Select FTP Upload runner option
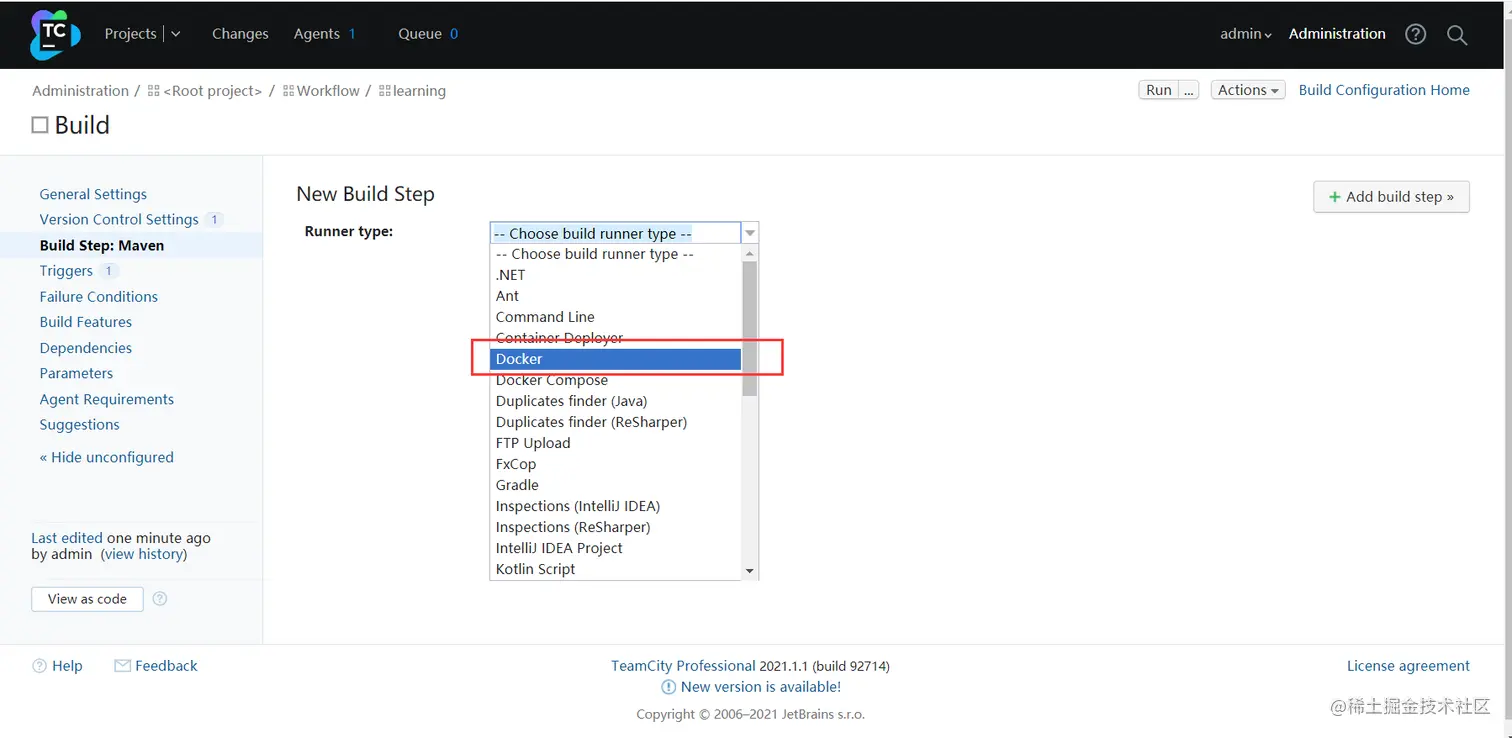 (616, 443)
